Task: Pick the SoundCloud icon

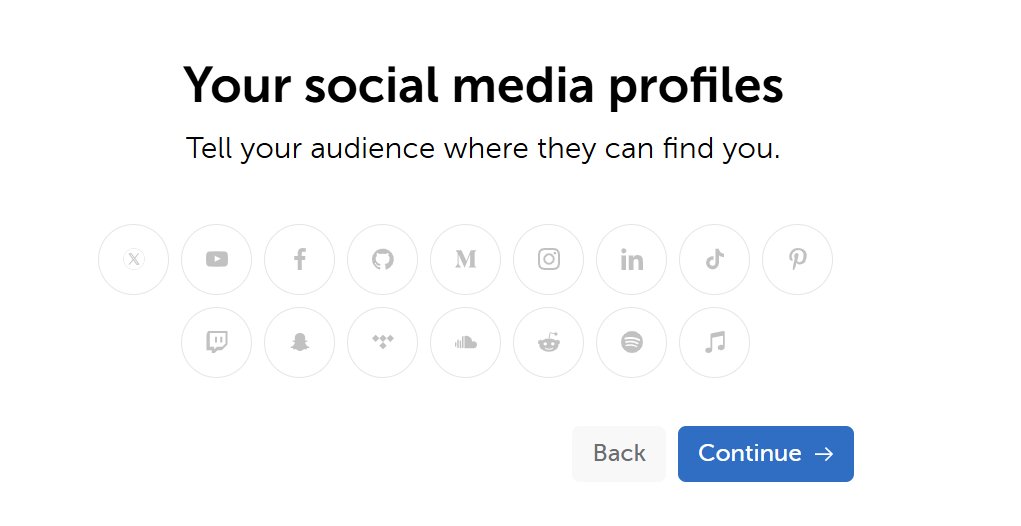Action: pos(465,343)
